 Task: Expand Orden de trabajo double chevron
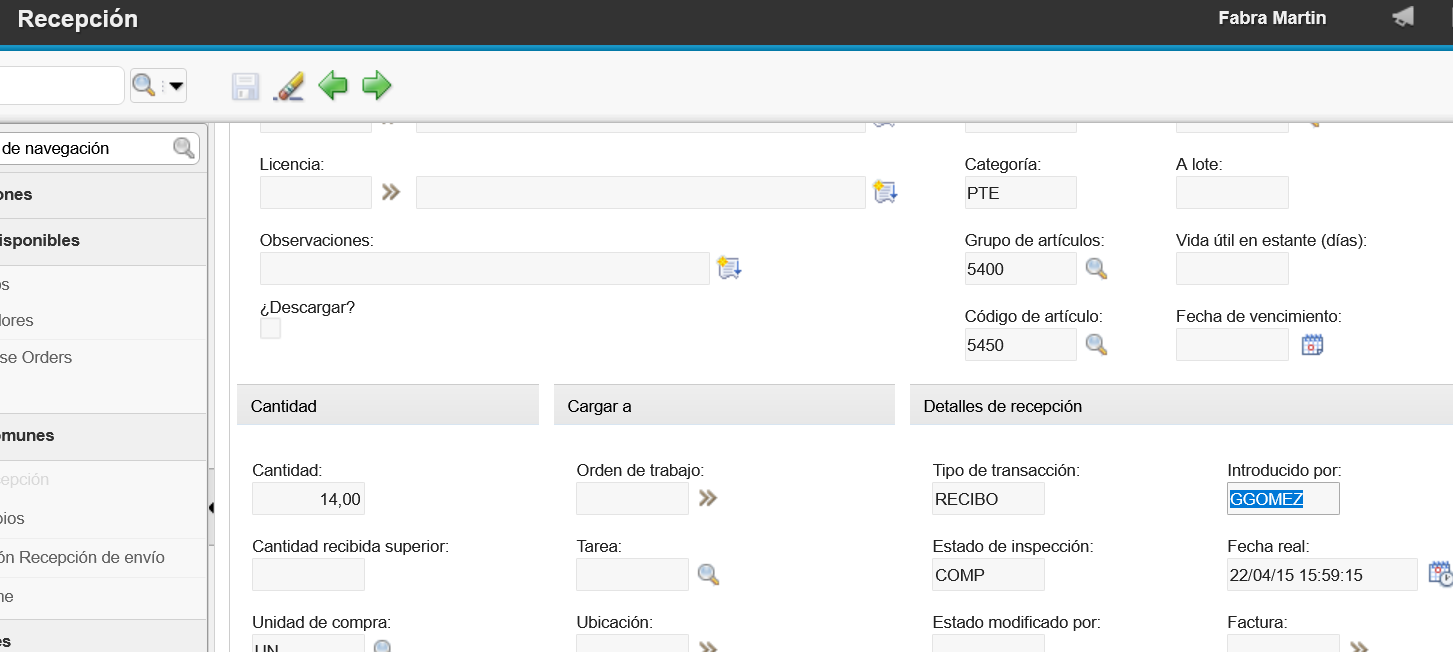[708, 498]
